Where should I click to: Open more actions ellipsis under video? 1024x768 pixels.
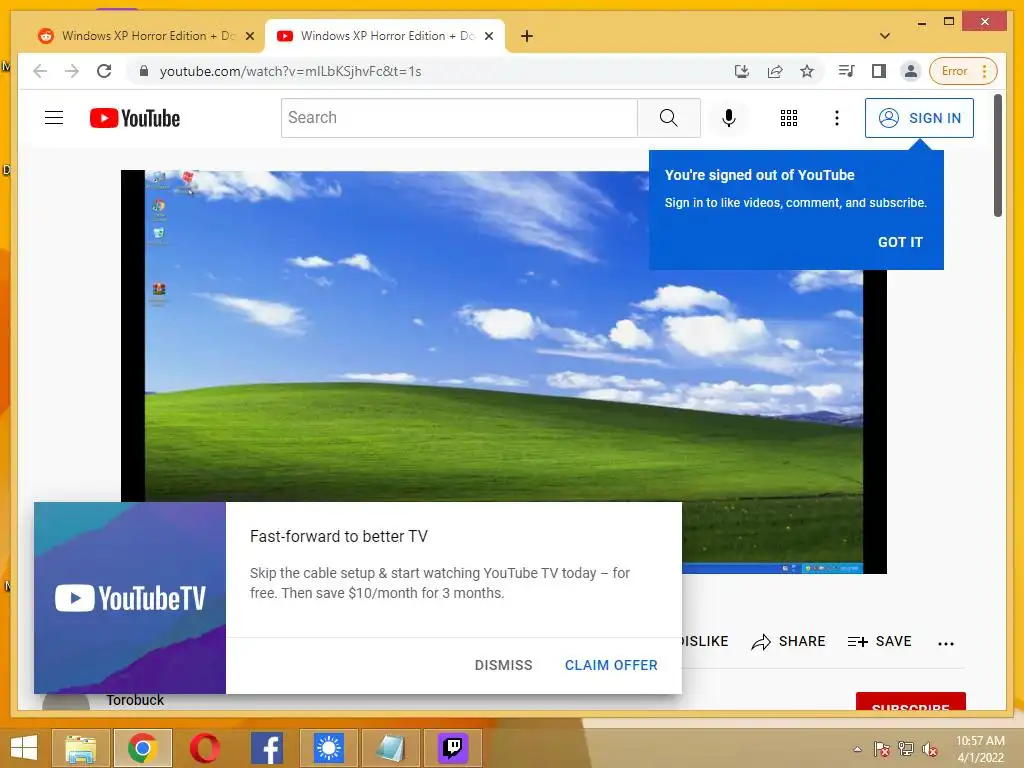point(946,643)
